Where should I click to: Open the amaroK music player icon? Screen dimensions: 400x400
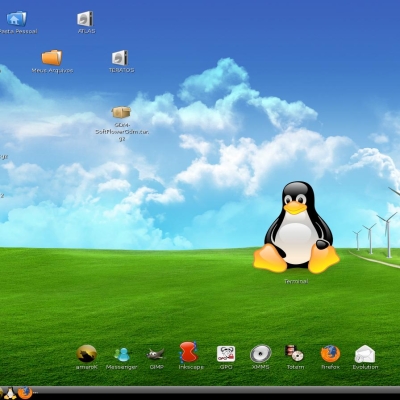(x=87, y=354)
